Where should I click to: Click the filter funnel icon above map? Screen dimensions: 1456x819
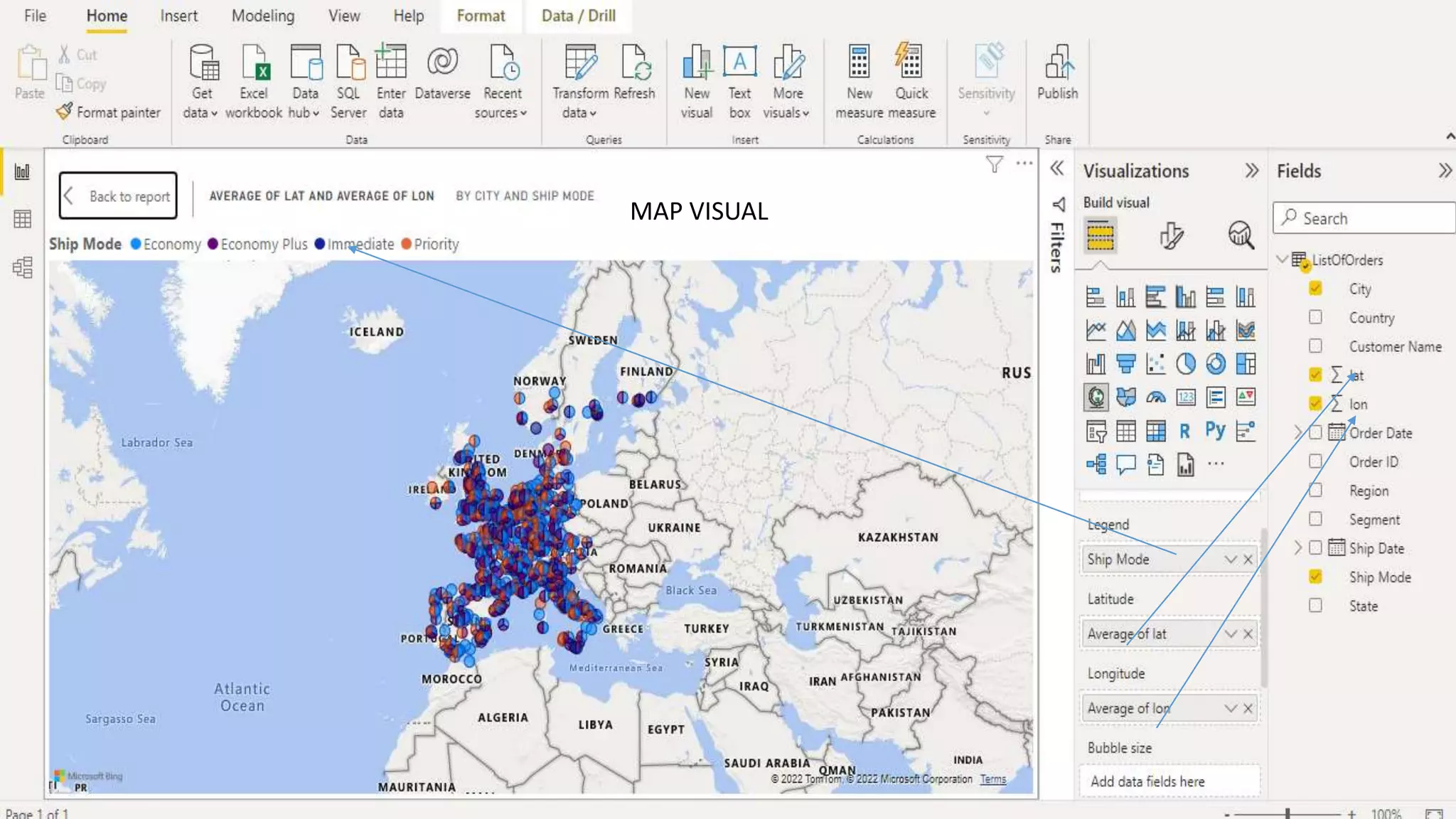(994, 164)
